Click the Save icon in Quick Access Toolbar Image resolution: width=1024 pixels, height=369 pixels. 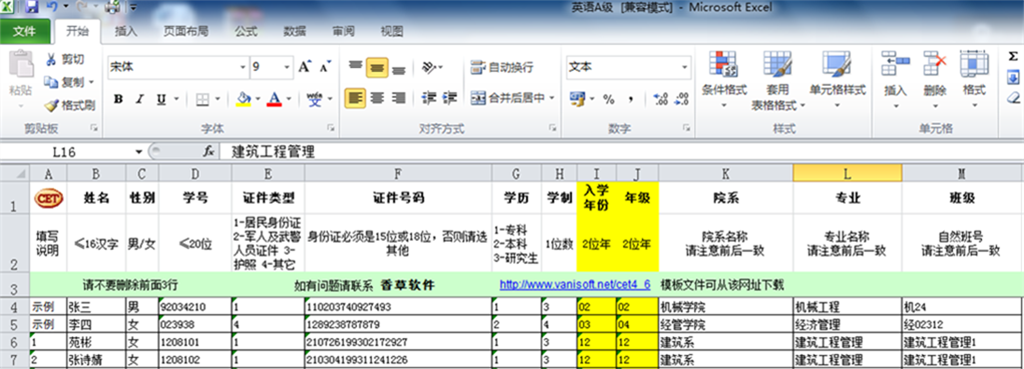[x=32, y=8]
